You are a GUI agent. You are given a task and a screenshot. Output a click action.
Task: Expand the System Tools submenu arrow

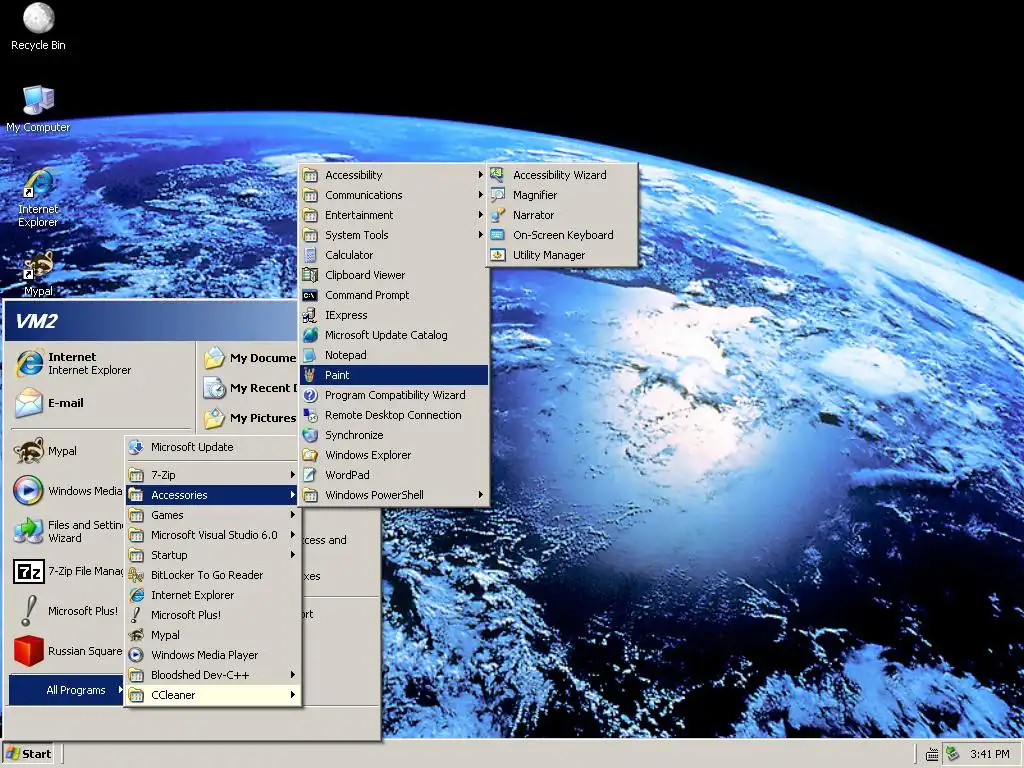(480, 234)
